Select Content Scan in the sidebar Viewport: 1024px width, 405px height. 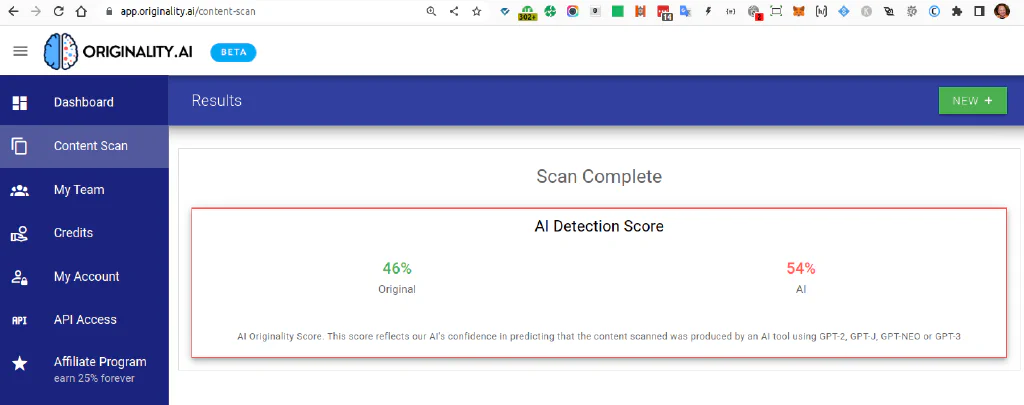click(x=84, y=146)
